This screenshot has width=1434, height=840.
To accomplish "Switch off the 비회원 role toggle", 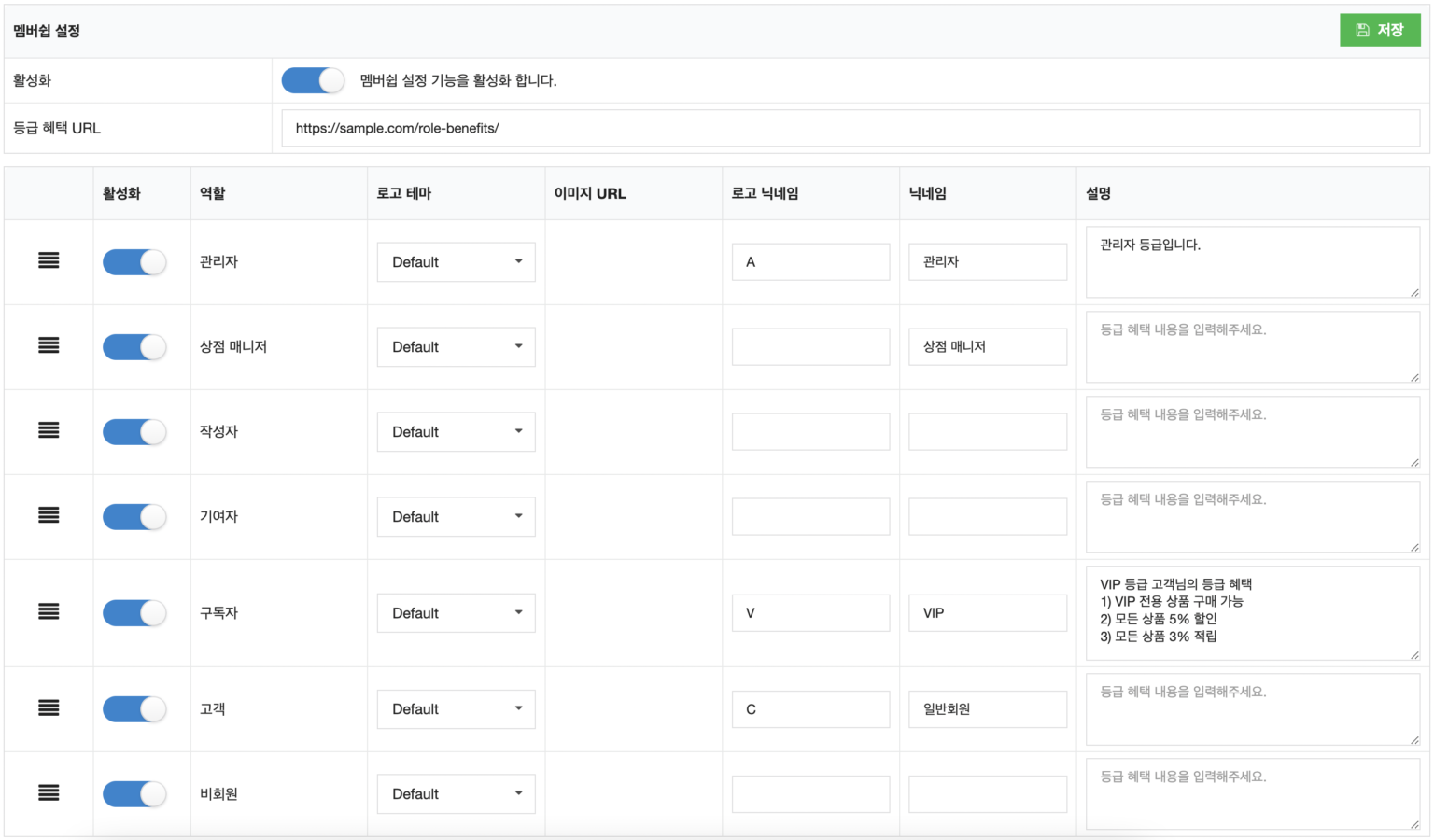I will (134, 794).
